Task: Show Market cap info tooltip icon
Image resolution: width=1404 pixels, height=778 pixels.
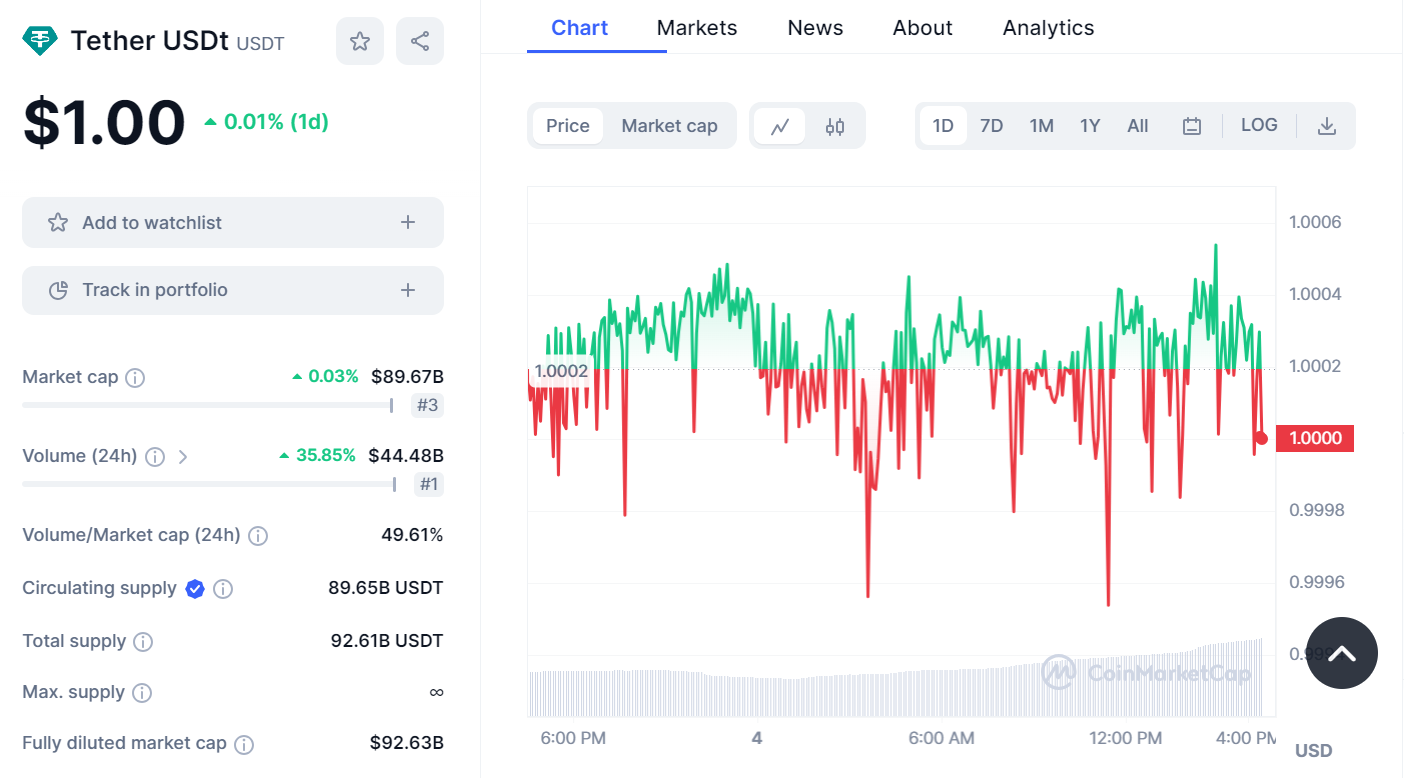Action: 135,378
